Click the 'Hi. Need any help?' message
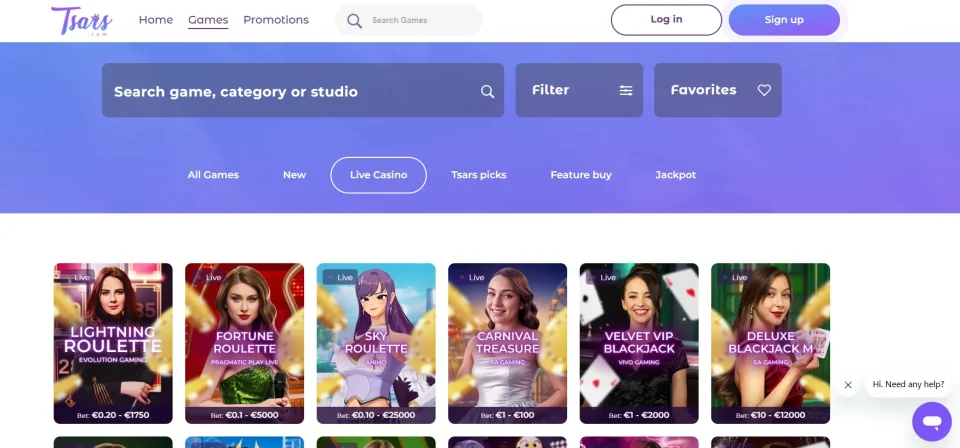This screenshot has width=960, height=448. (909, 384)
